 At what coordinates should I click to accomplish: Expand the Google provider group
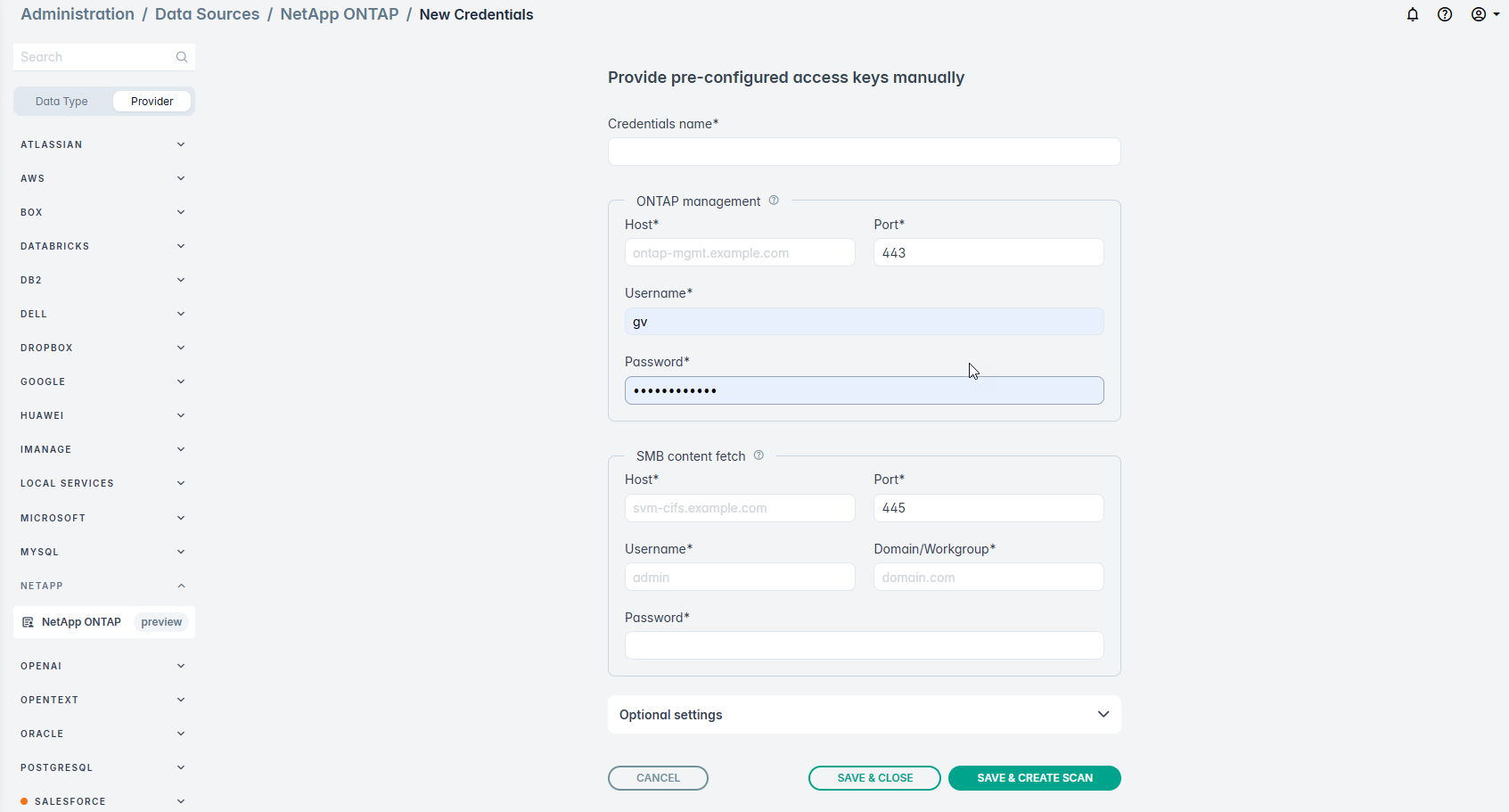click(104, 381)
